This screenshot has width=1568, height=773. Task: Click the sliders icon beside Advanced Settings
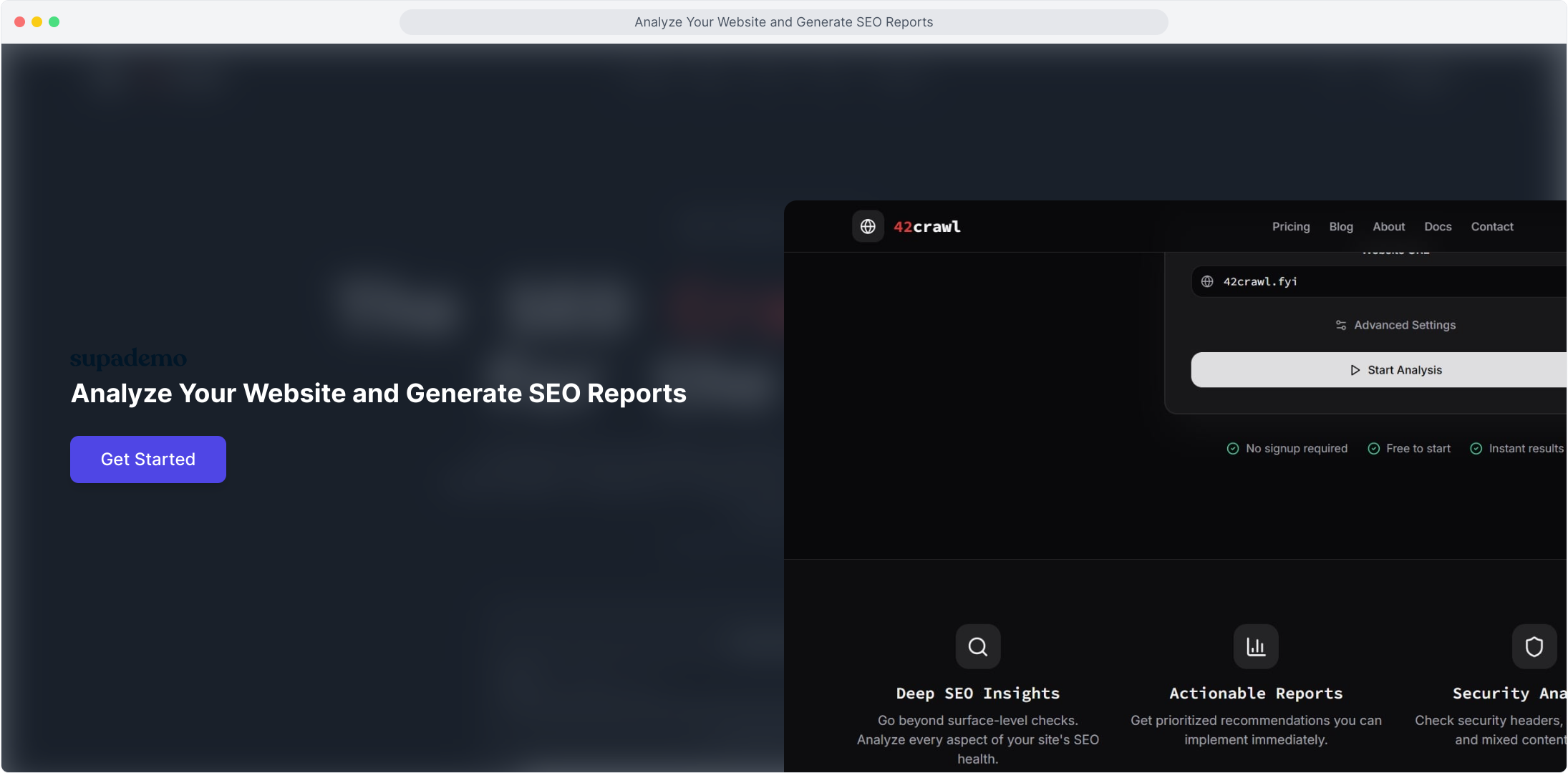point(1341,326)
